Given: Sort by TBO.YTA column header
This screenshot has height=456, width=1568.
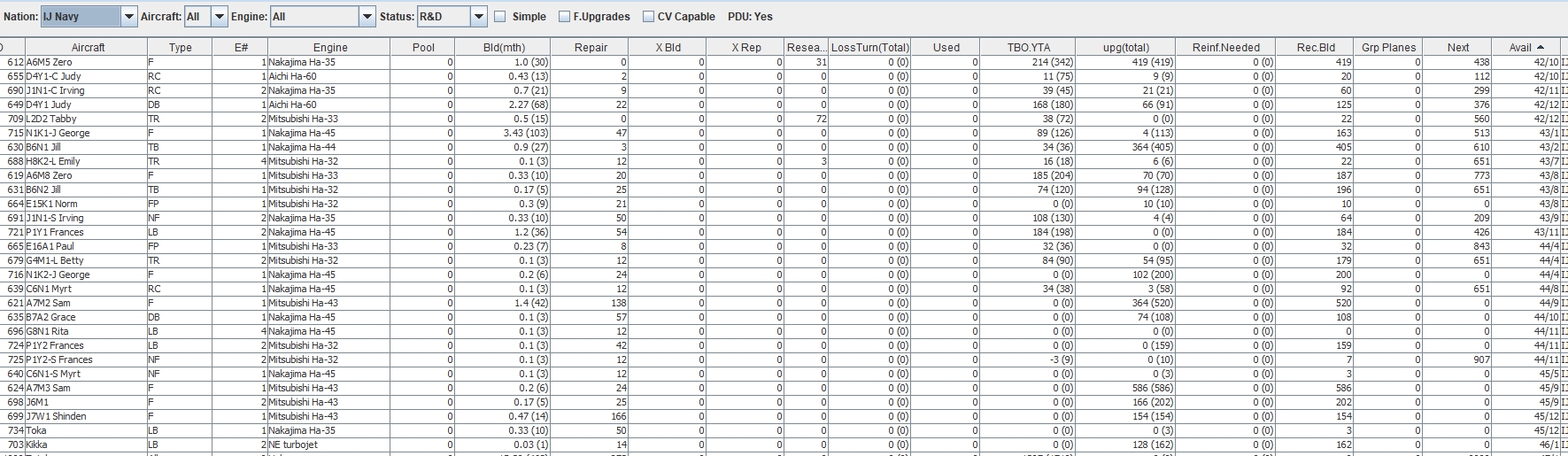Looking at the screenshot, I should tap(1028, 47).
